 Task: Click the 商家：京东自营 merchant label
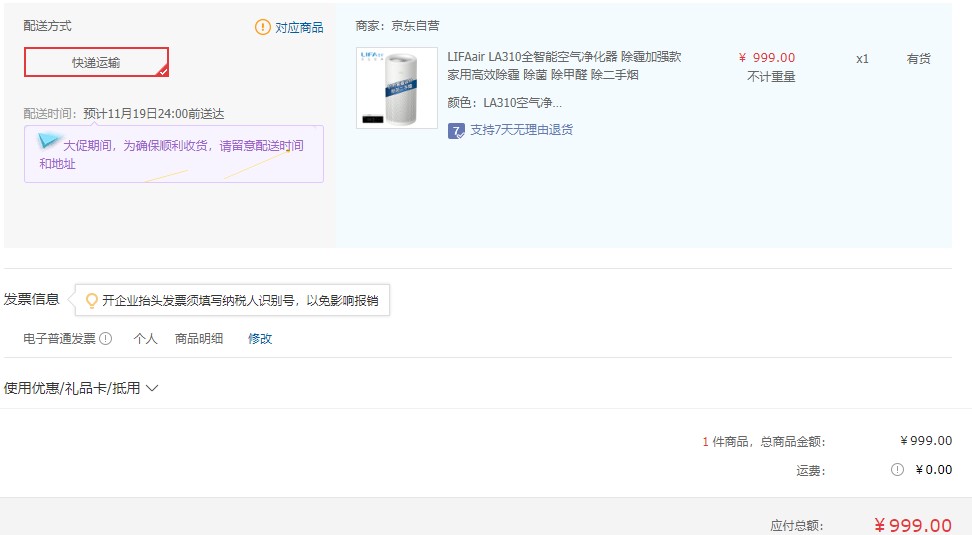(397, 25)
